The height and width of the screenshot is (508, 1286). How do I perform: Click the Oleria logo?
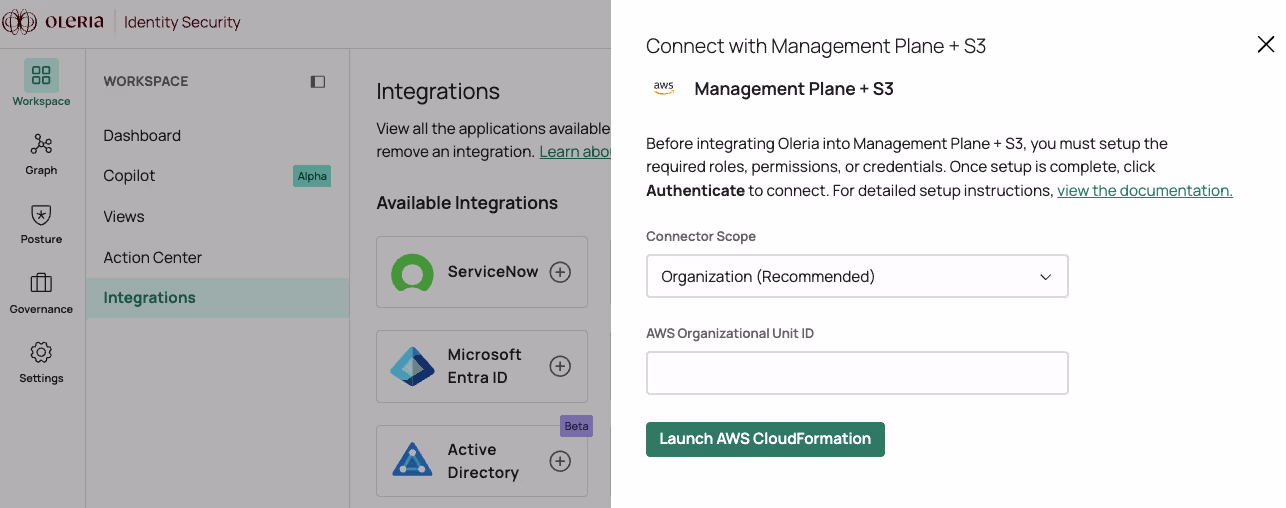(x=53, y=22)
